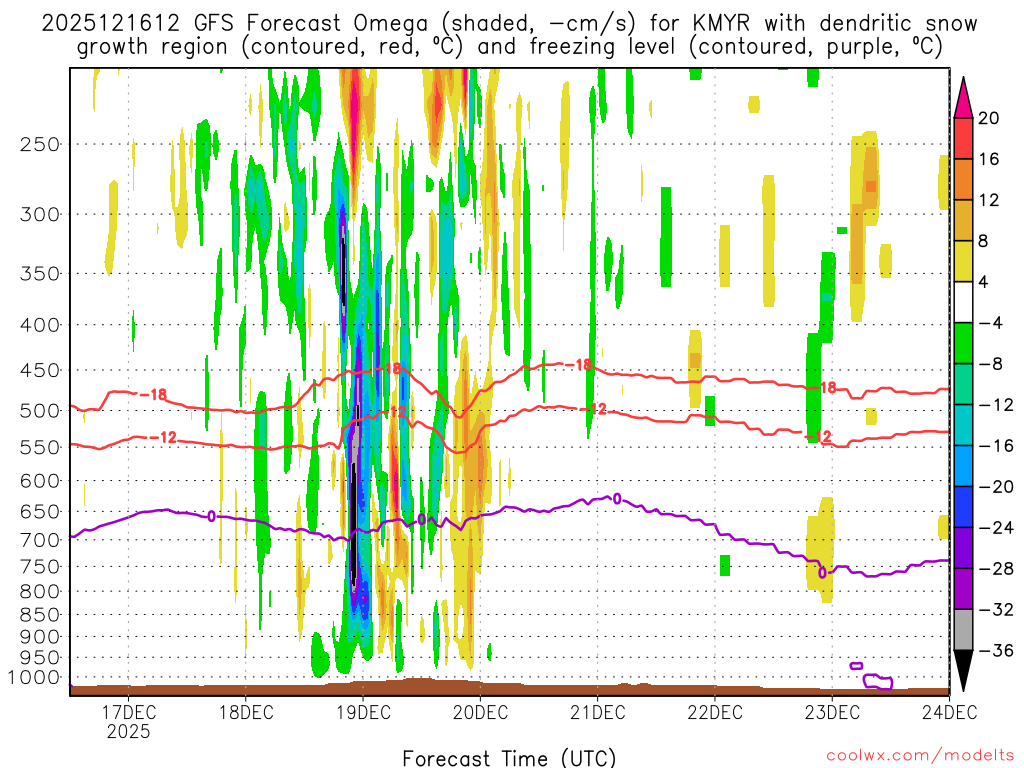
Task: Click the 550 pressure level label
Action: coord(39,447)
